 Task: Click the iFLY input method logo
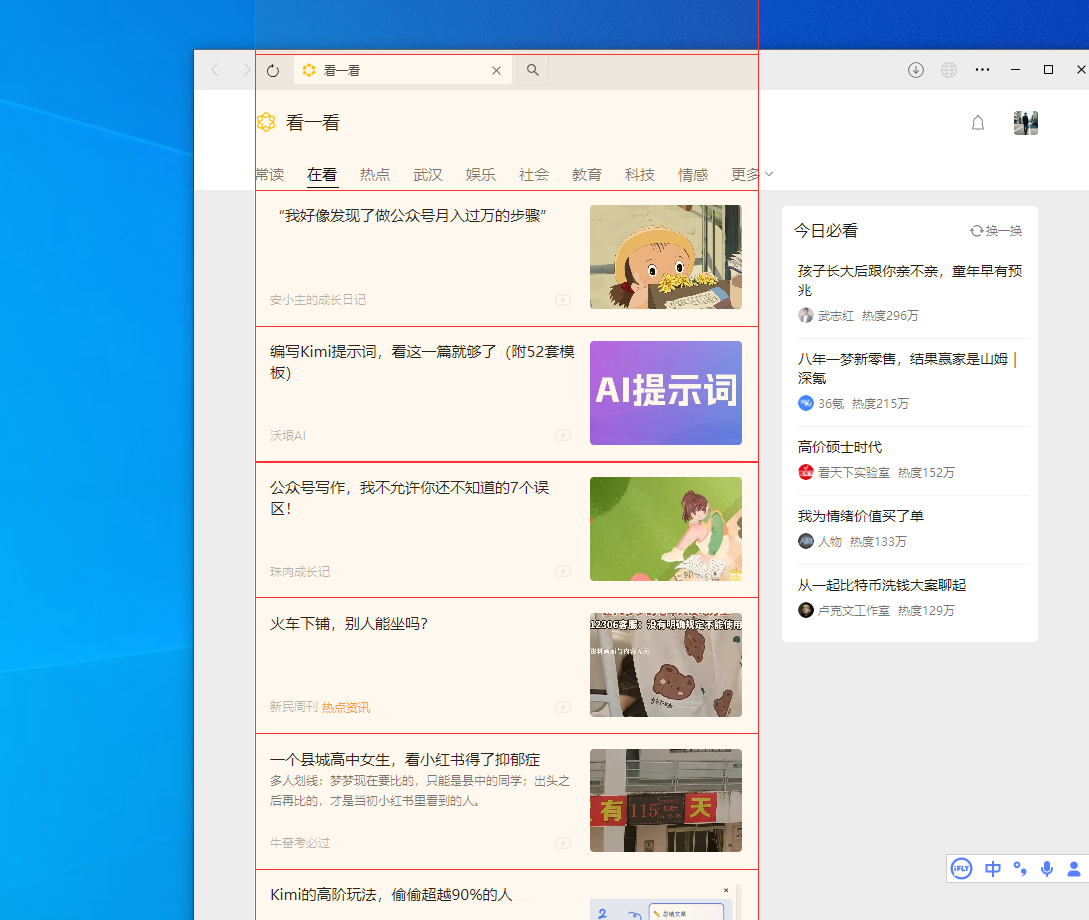tap(961, 868)
